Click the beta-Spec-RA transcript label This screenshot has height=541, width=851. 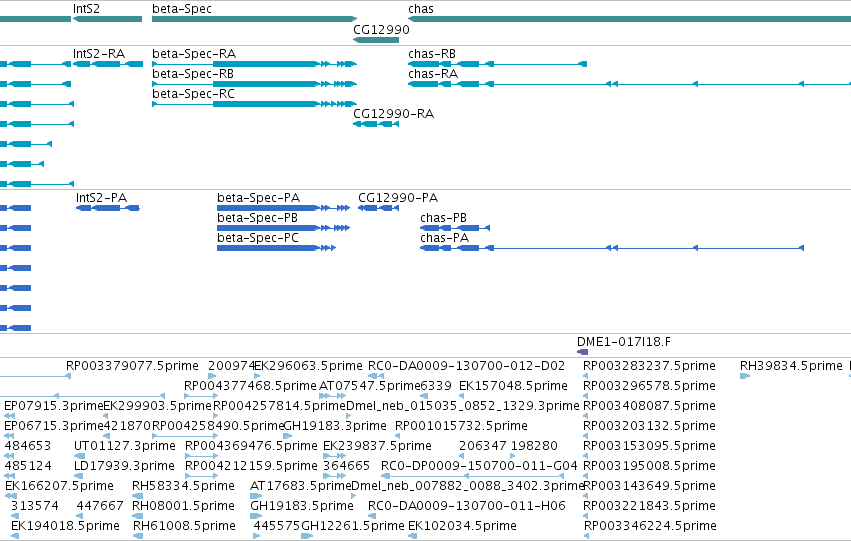tap(194, 54)
